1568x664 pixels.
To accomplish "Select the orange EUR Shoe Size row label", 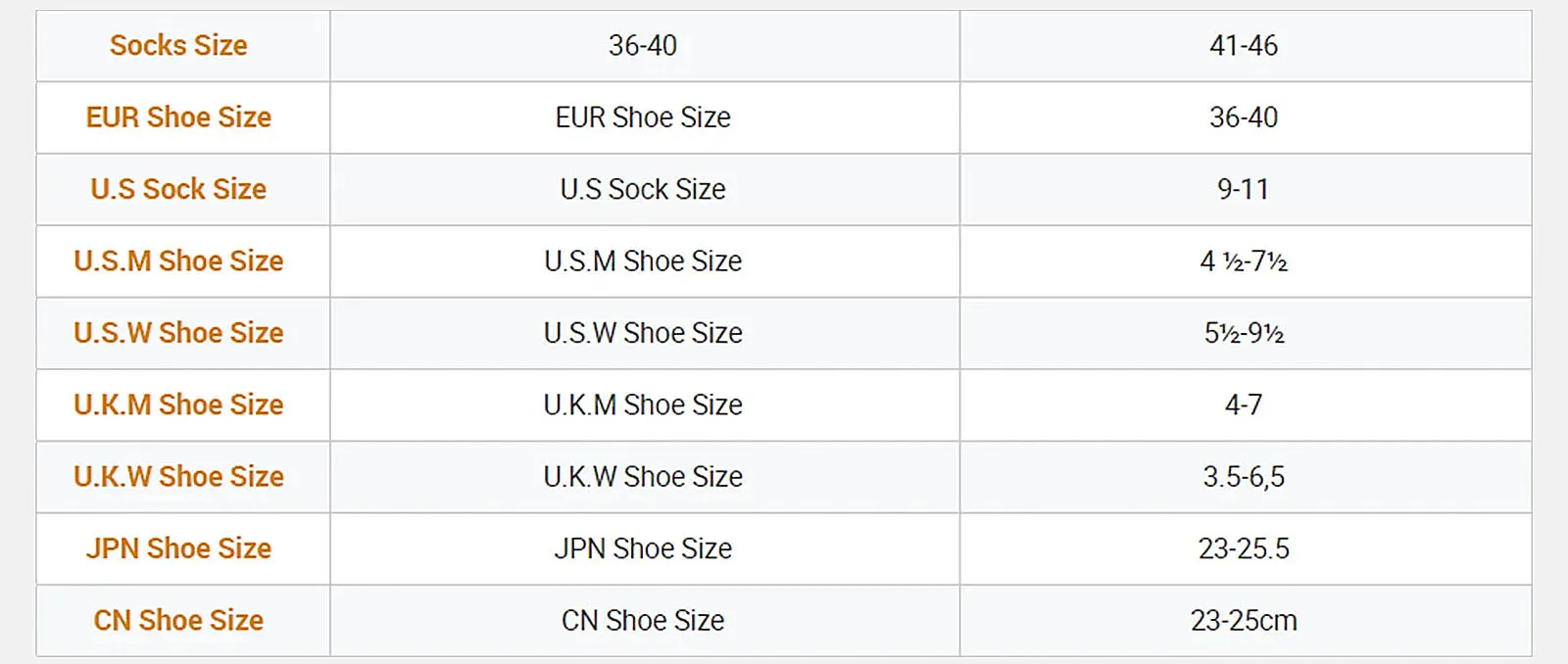I will point(178,118).
